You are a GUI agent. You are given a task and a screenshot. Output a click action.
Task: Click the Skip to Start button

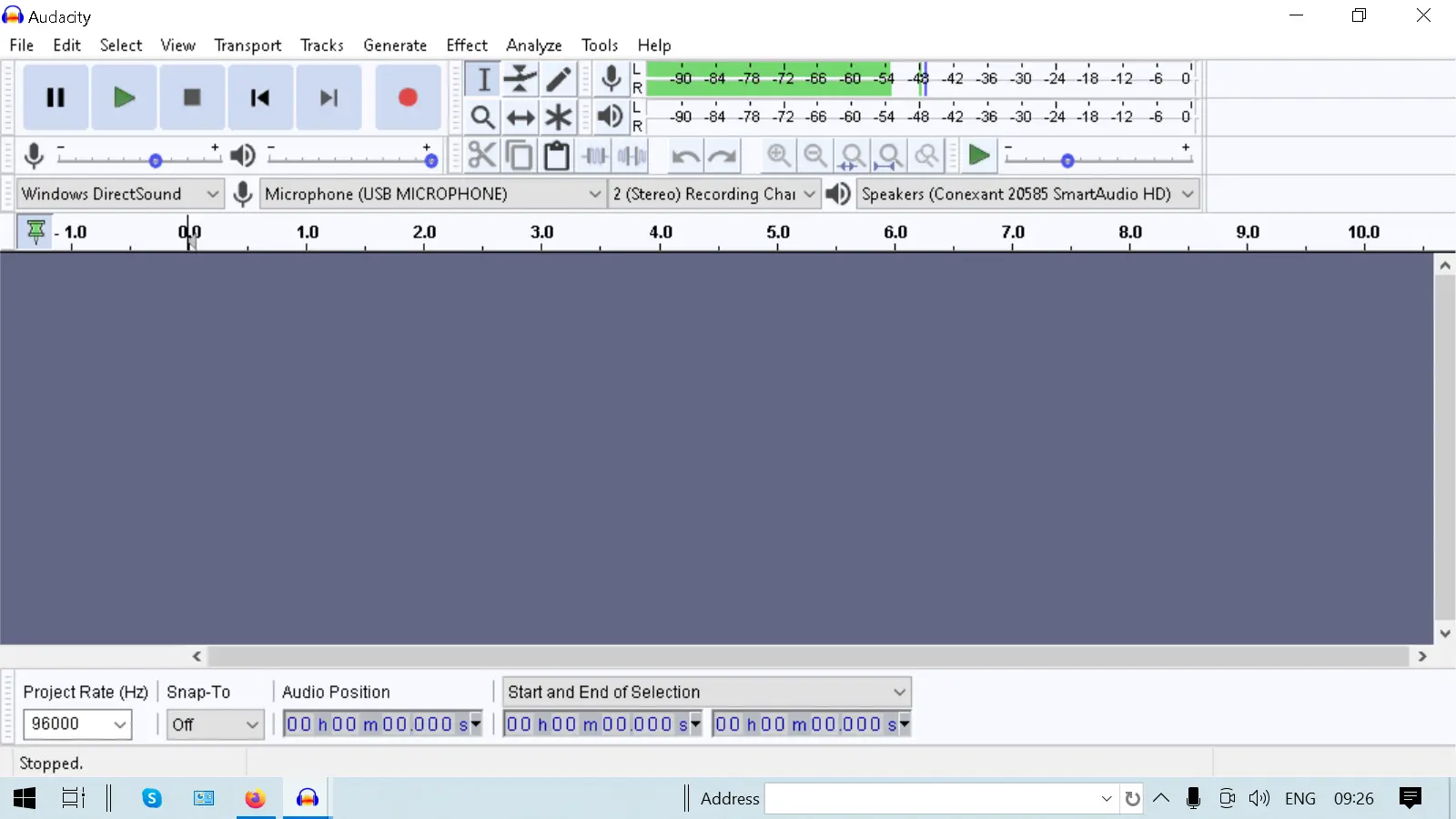tap(260, 97)
